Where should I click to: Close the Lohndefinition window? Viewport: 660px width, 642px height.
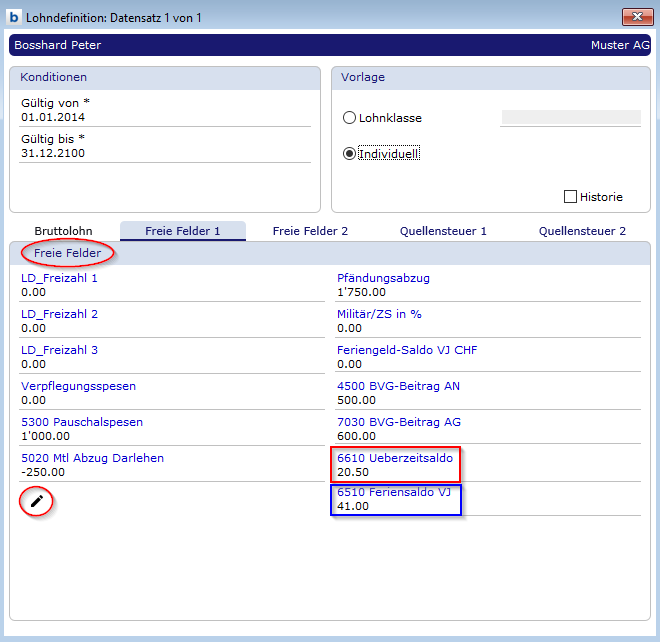(631, 16)
